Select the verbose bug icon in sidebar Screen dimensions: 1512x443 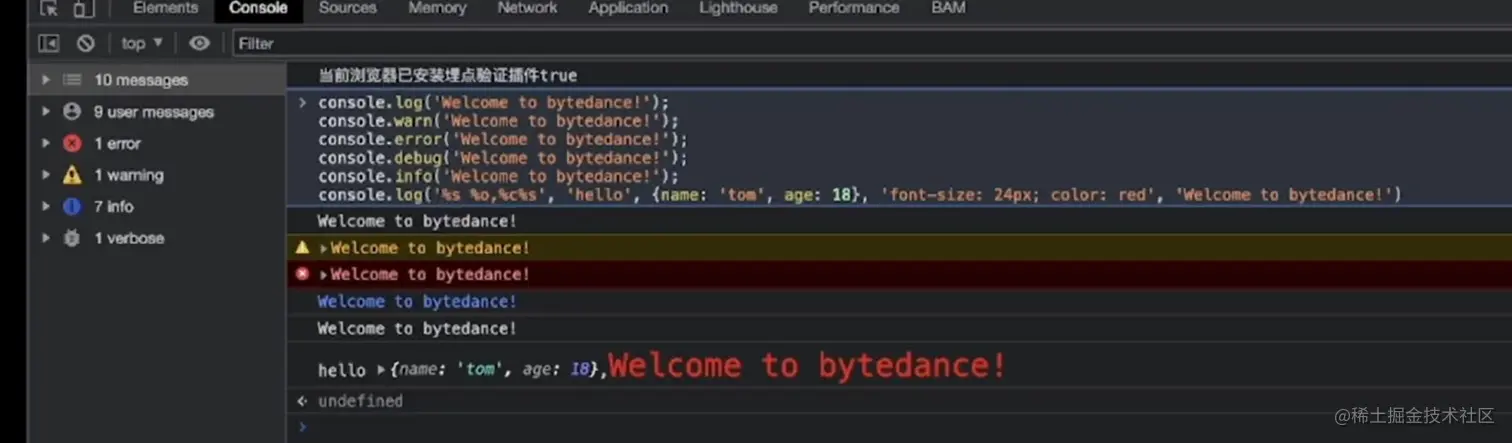click(x=72, y=238)
